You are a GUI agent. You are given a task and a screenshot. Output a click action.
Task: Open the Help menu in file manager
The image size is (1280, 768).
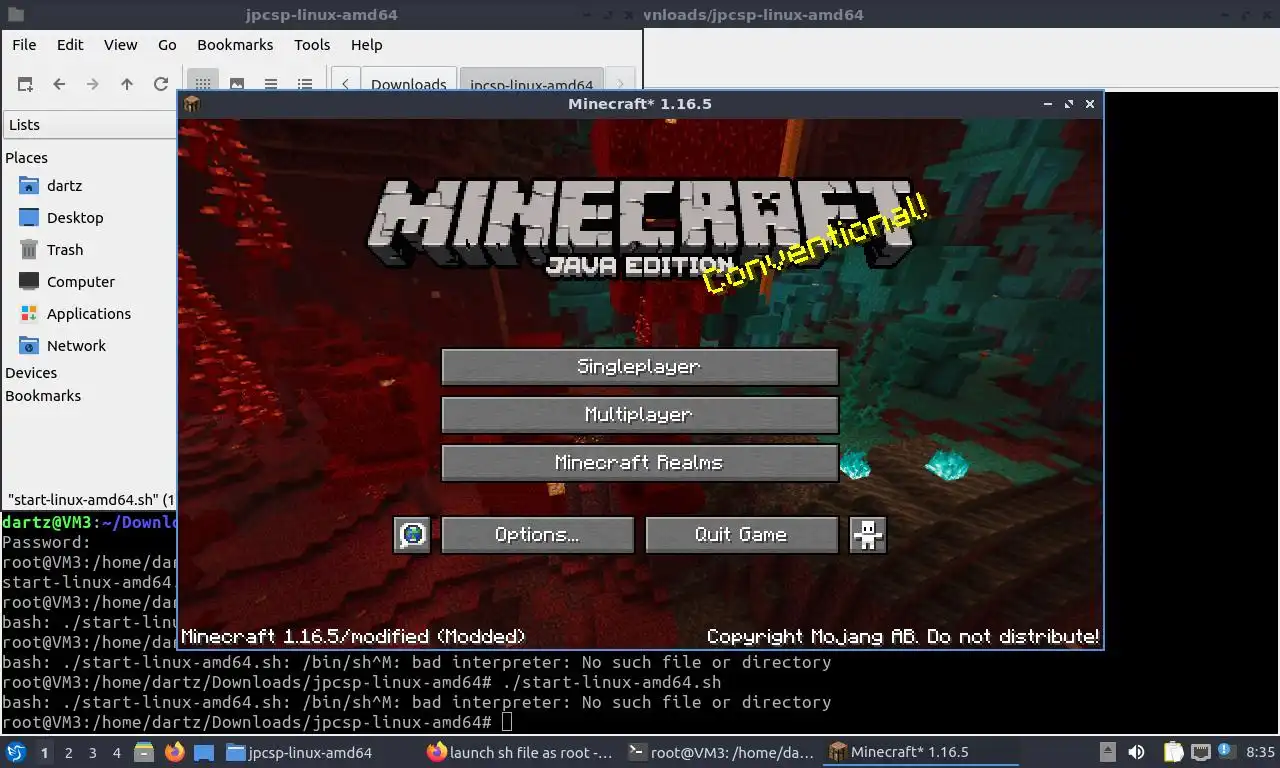click(366, 45)
